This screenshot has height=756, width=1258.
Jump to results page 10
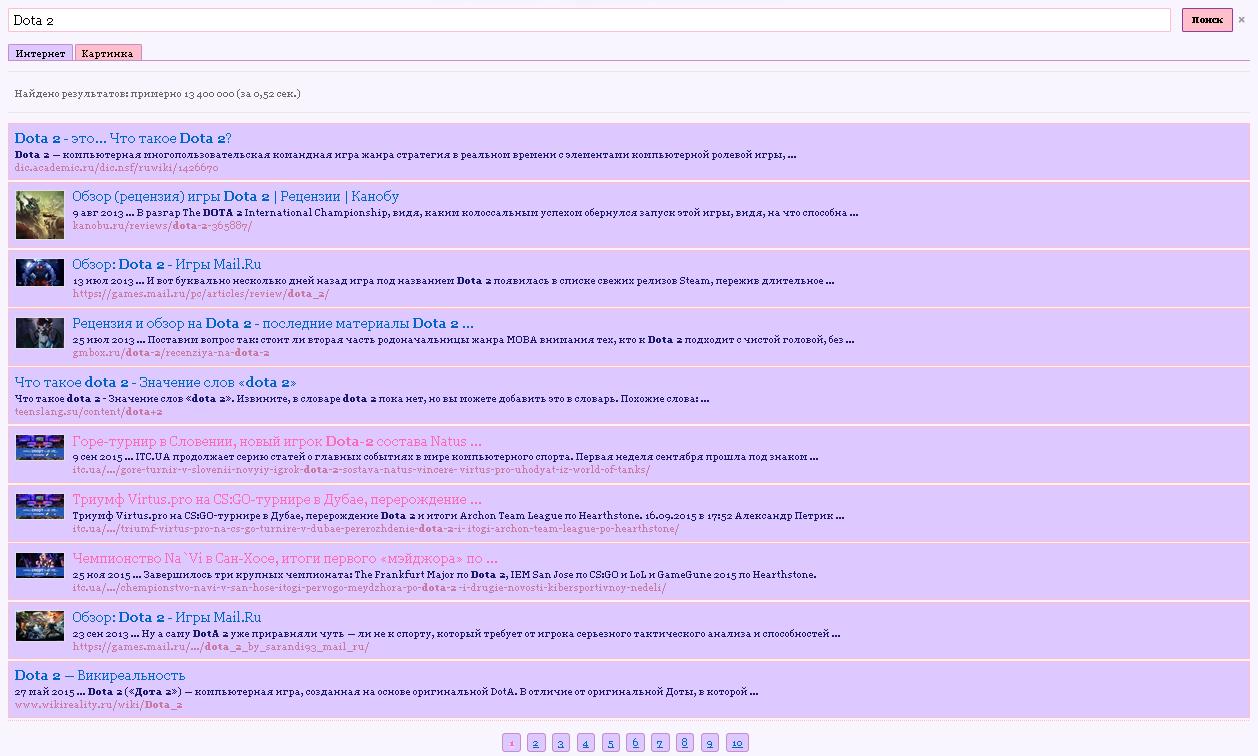737,743
